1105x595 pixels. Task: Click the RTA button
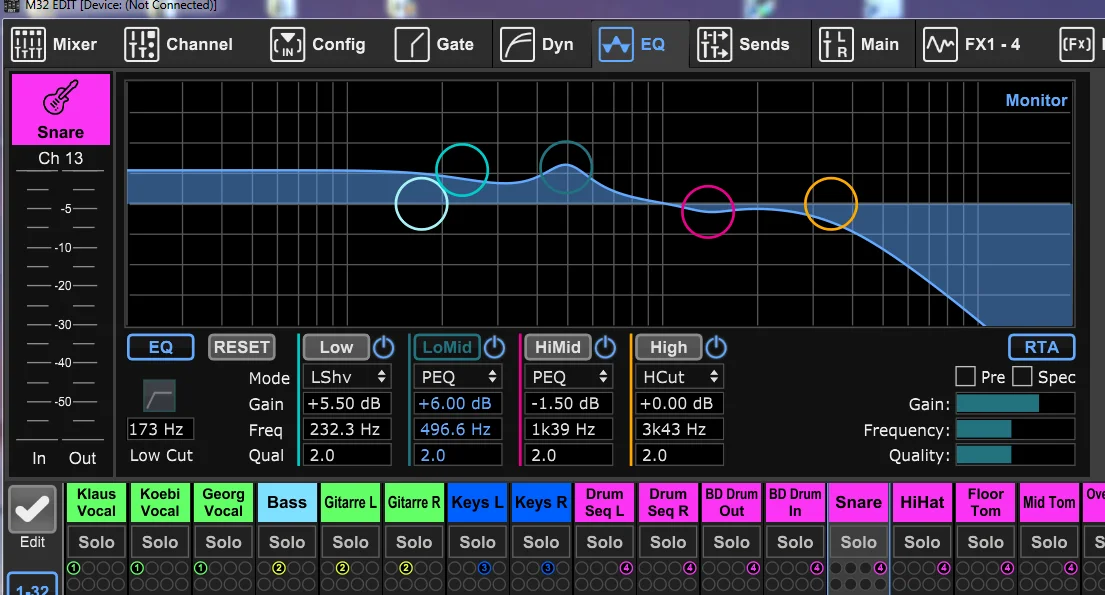(x=1042, y=347)
